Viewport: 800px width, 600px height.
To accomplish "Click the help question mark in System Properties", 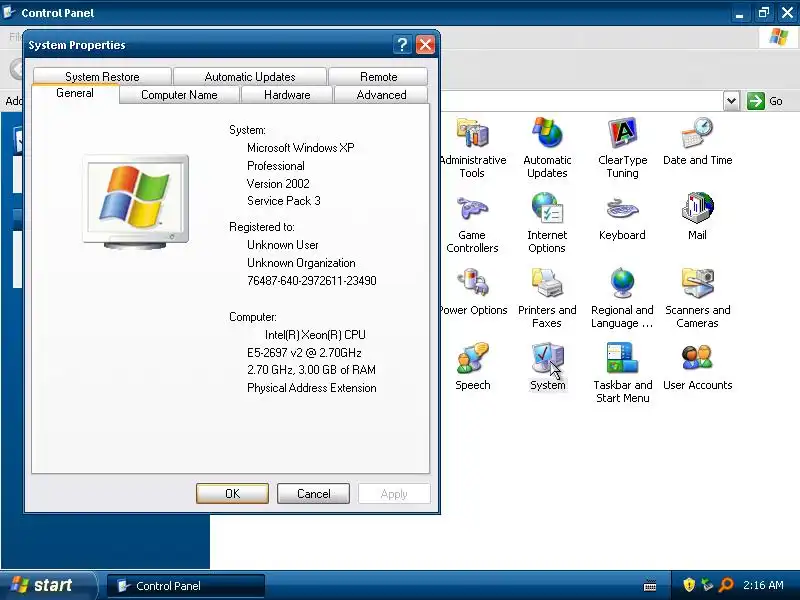I will pyautogui.click(x=402, y=45).
